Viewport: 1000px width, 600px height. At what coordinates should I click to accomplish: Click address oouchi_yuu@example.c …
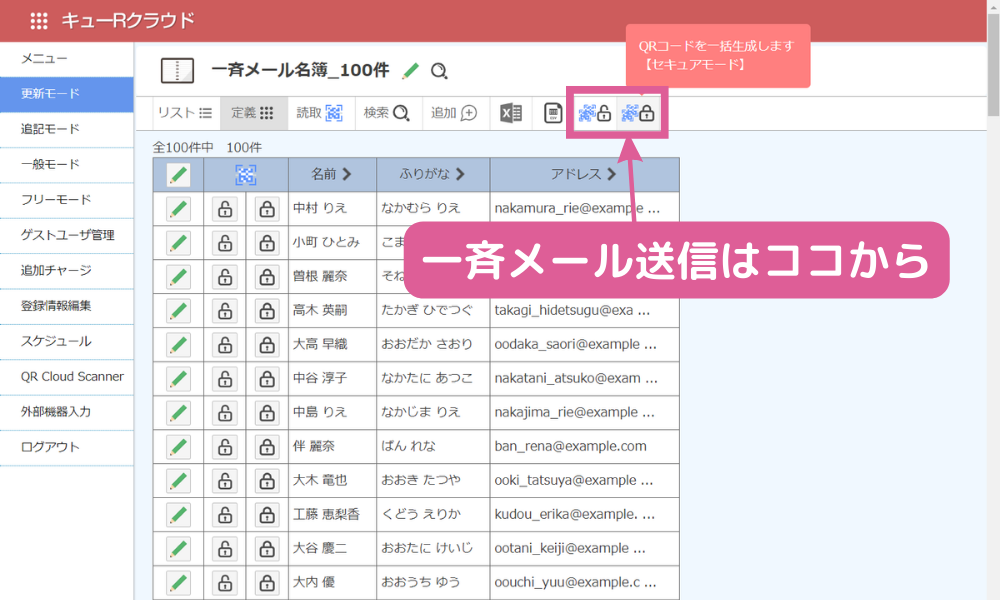click(x=575, y=582)
